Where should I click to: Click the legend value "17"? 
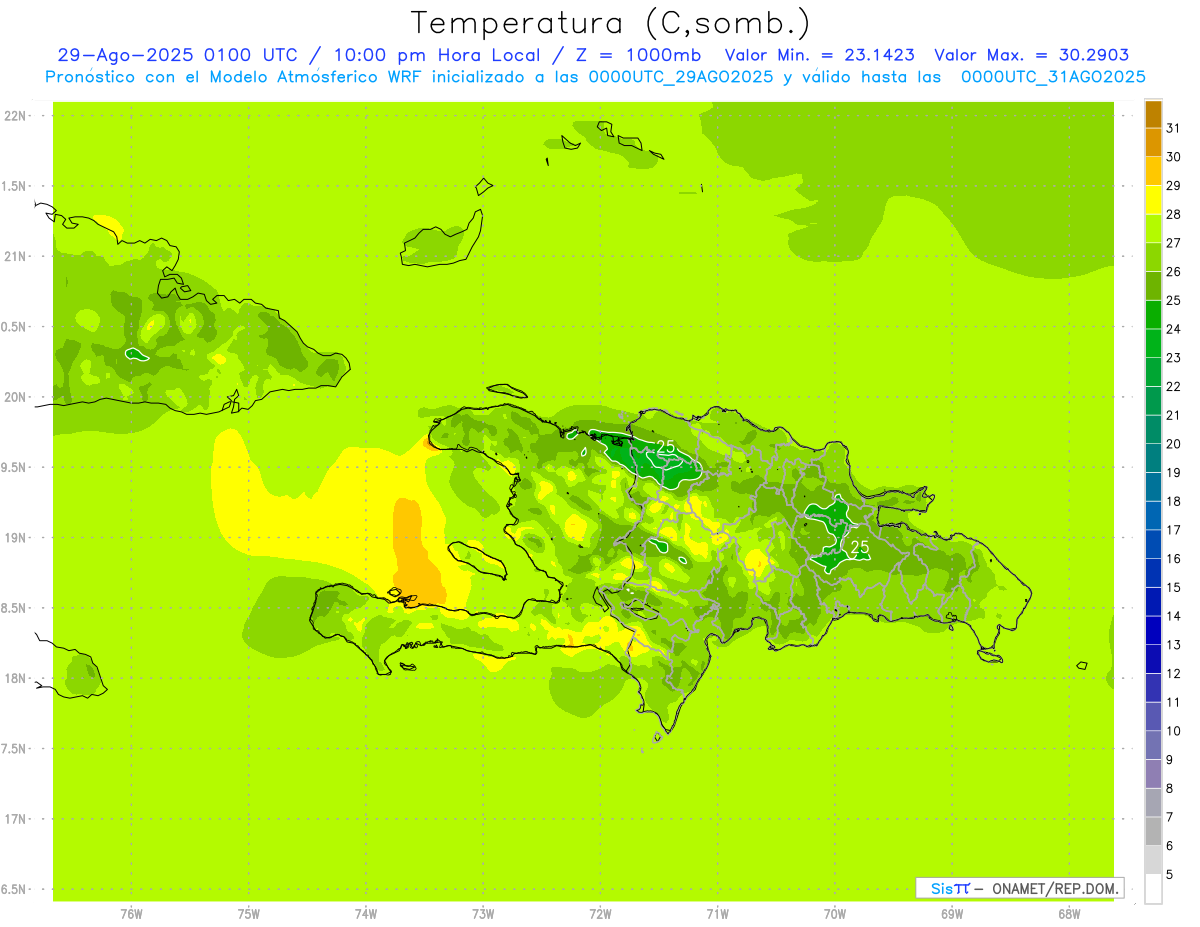click(1174, 530)
